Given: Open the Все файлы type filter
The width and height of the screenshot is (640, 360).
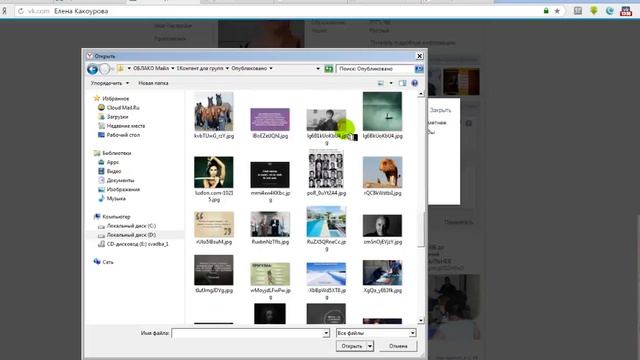Looking at the screenshot, I should pyautogui.click(x=376, y=333).
